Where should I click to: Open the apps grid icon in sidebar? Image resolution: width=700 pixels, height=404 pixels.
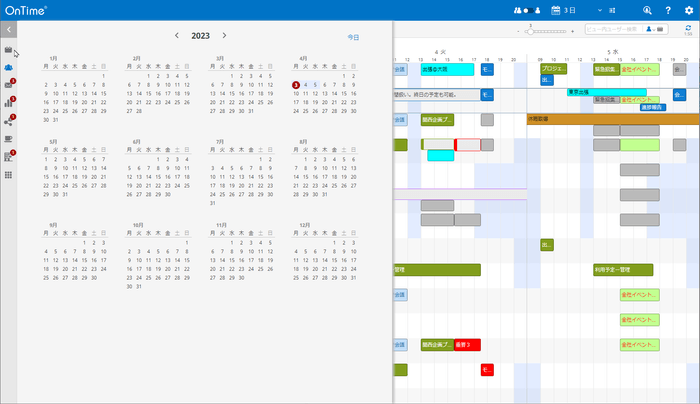[9, 175]
